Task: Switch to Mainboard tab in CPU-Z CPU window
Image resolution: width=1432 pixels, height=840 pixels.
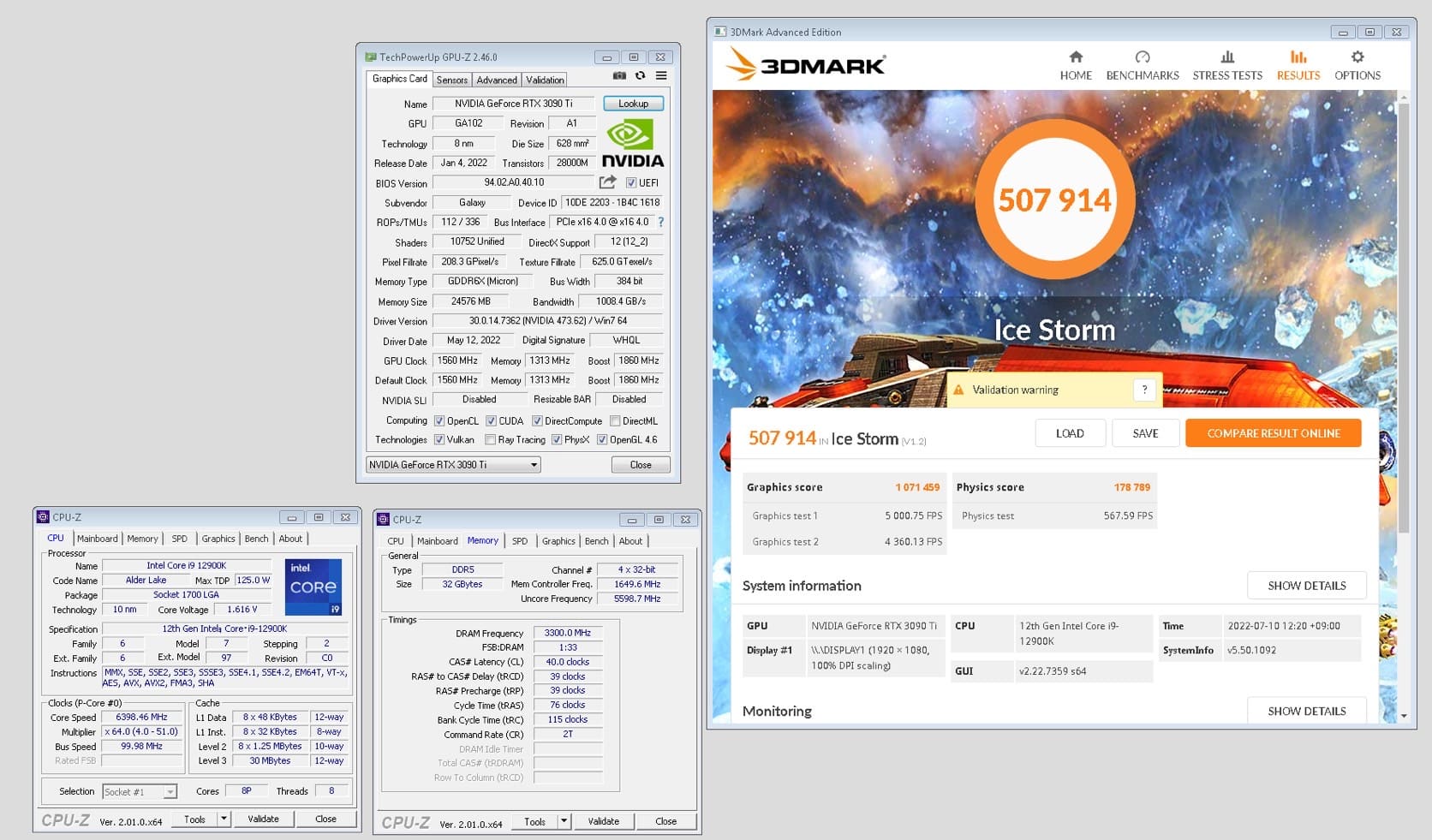Action: tap(97, 539)
